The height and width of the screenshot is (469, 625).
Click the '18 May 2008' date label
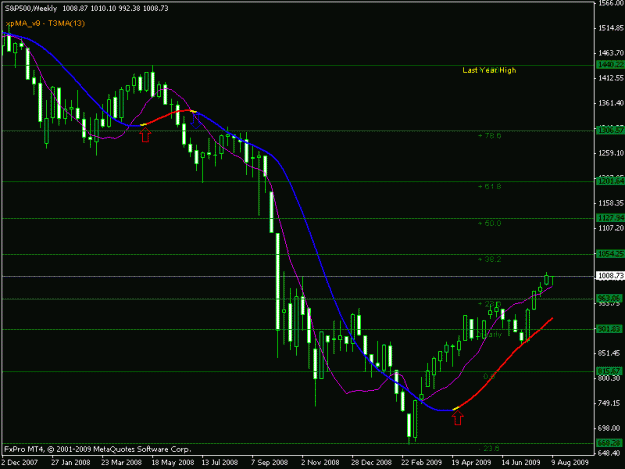tap(173, 463)
